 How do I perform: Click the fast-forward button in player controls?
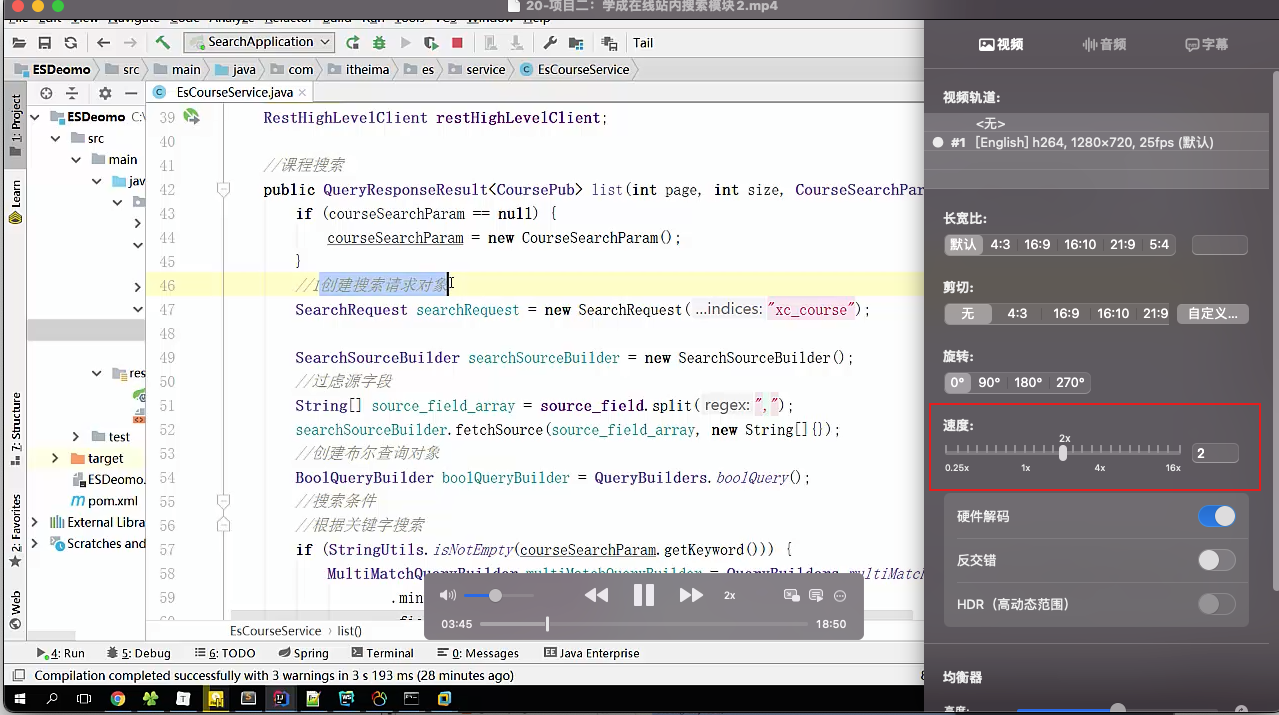691,595
